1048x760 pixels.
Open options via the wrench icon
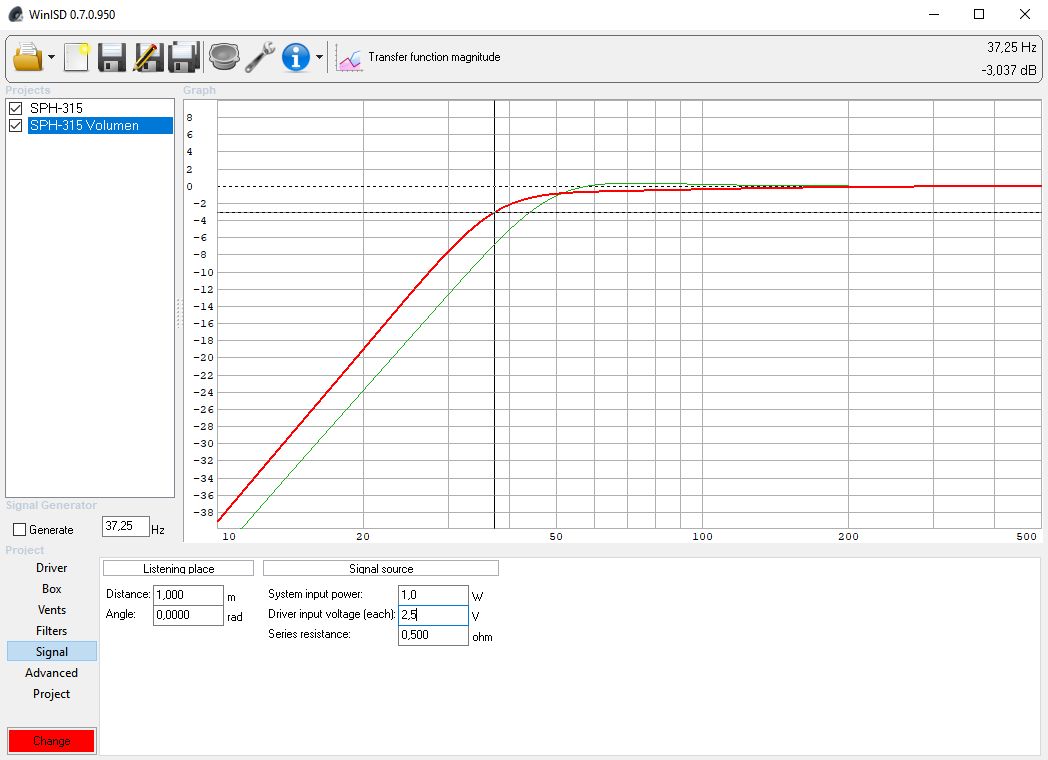260,57
